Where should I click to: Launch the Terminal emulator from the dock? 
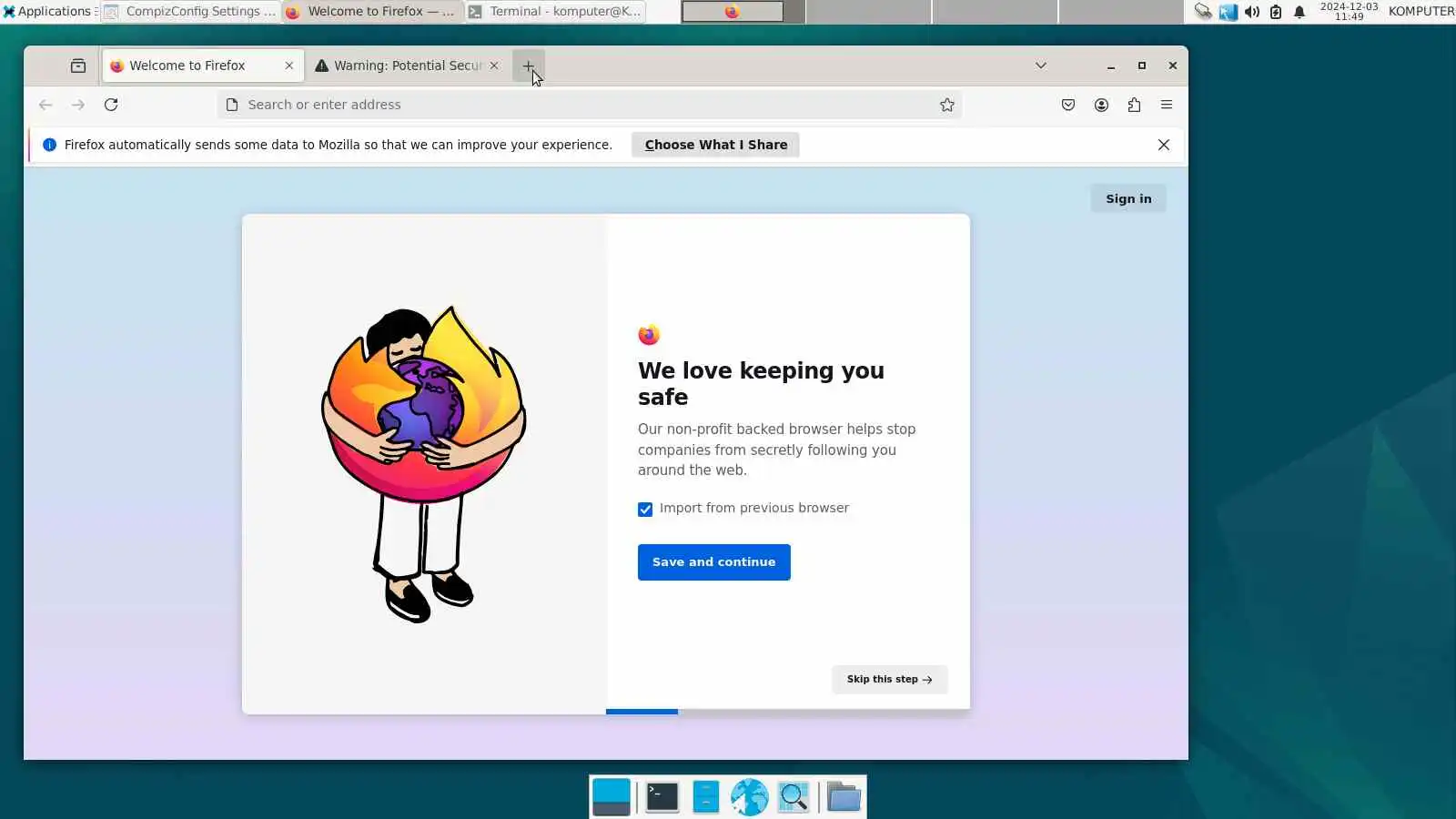click(x=662, y=797)
